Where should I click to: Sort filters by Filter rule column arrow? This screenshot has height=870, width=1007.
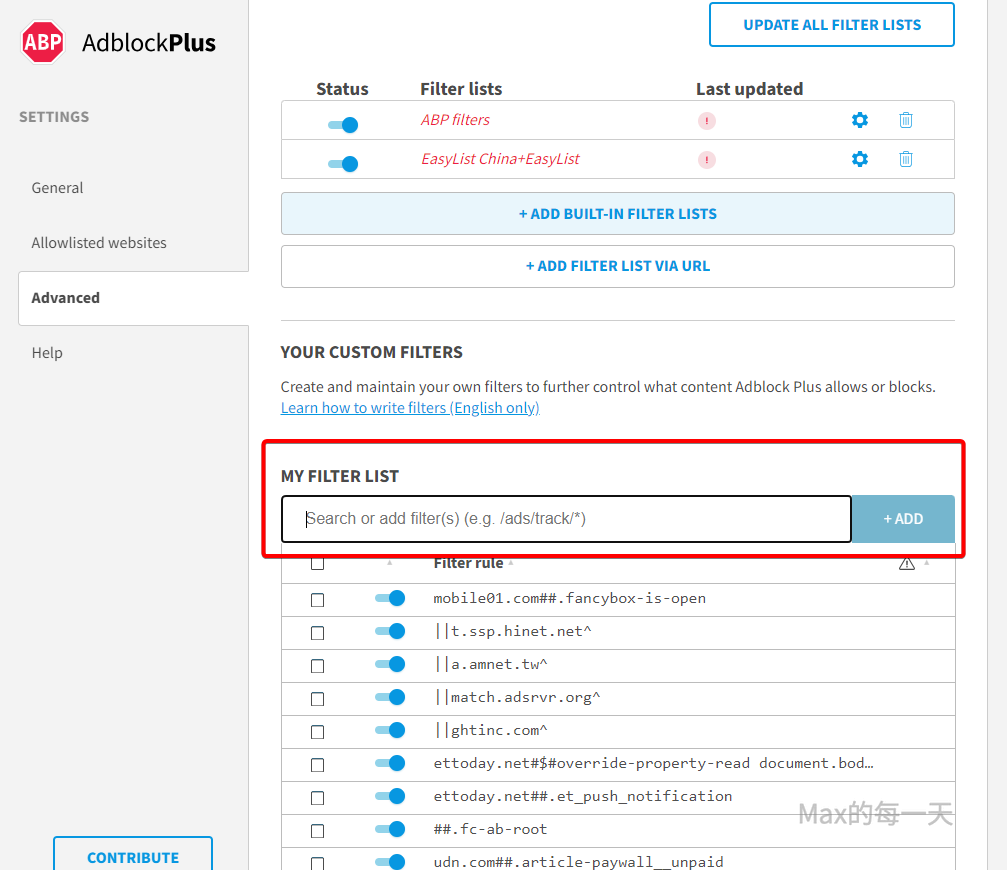511,563
